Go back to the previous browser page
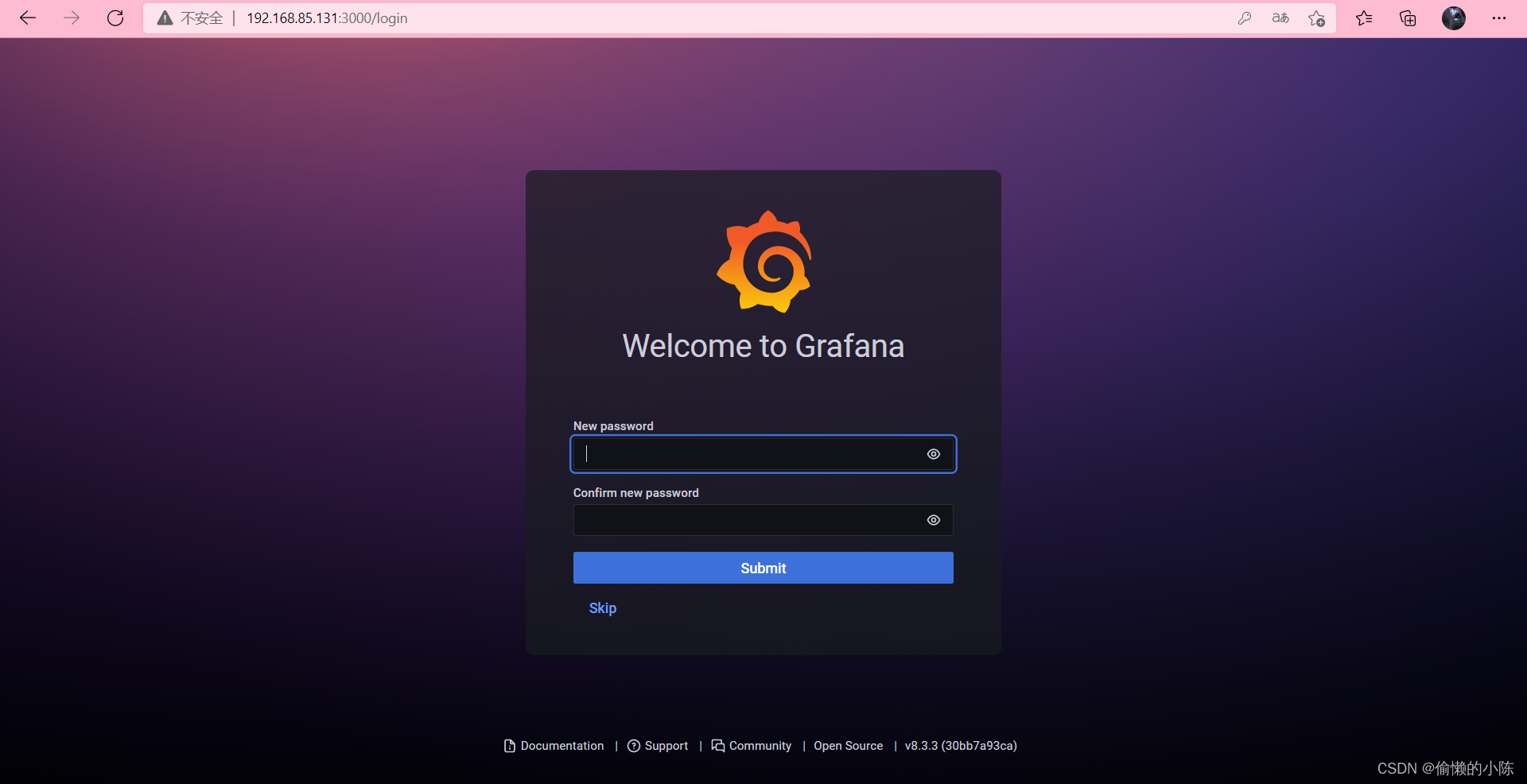 (28, 18)
